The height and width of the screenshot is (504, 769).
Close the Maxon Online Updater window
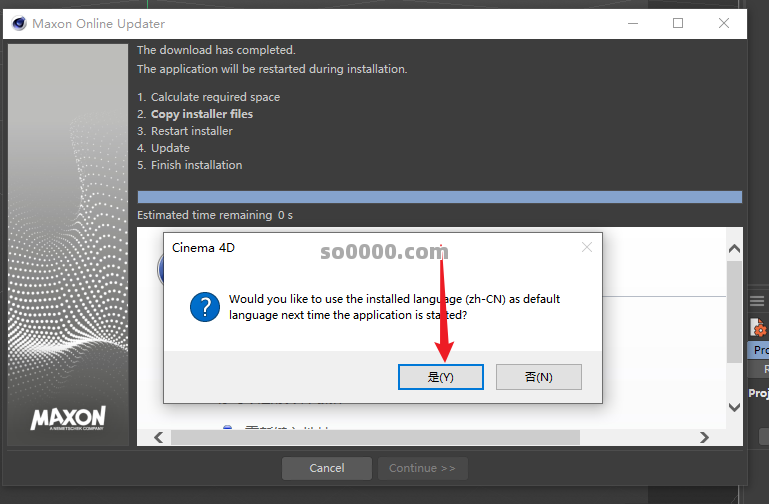(724, 23)
